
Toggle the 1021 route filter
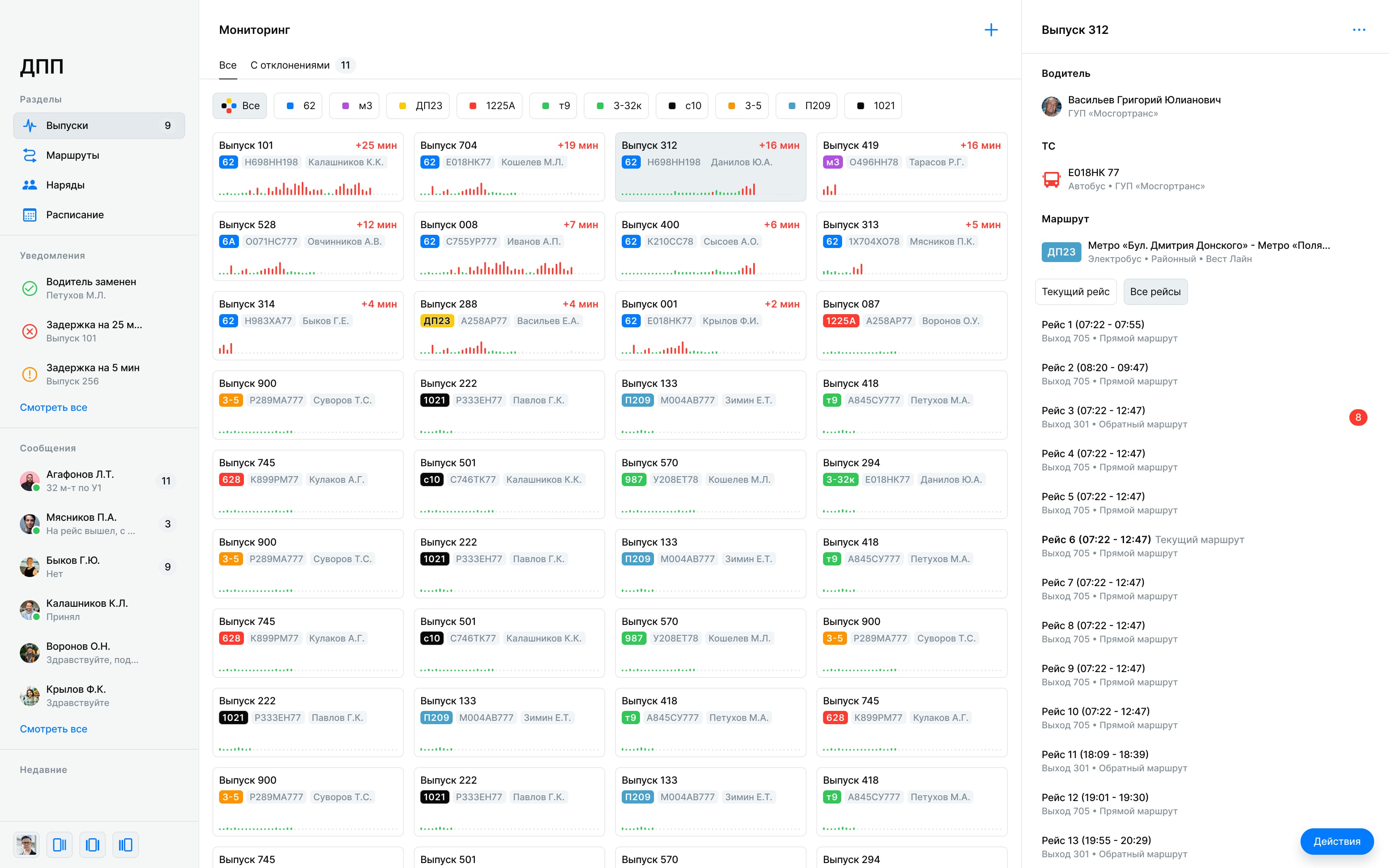click(x=873, y=106)
